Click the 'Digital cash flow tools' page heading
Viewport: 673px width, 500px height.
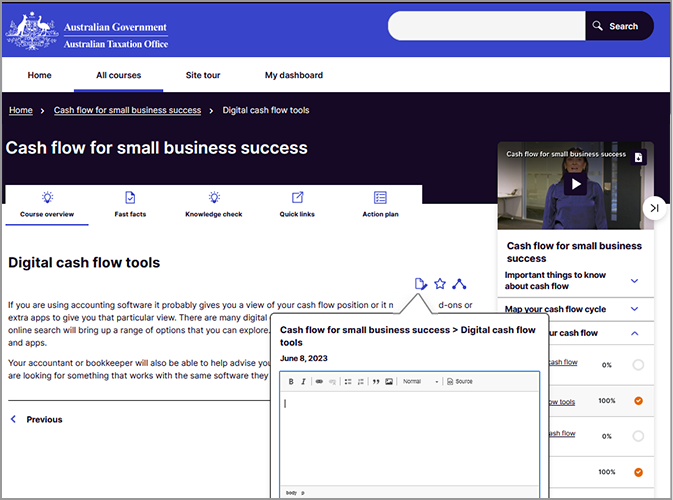pyautogui.click(x=84, y=263)
